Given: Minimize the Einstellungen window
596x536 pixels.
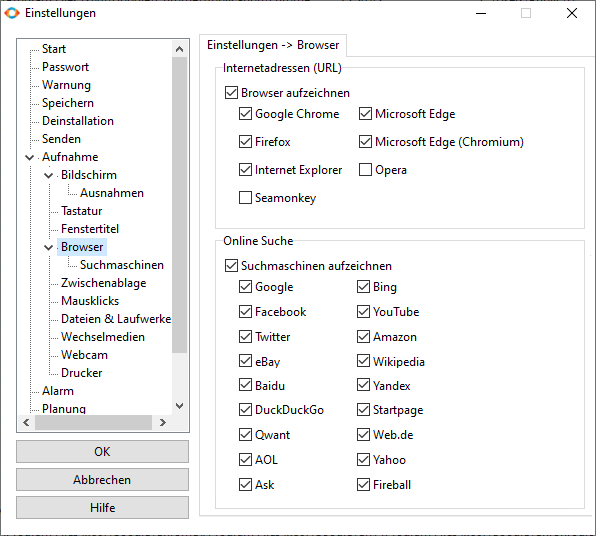Looking at the screenshot, I should click(481, 13).
